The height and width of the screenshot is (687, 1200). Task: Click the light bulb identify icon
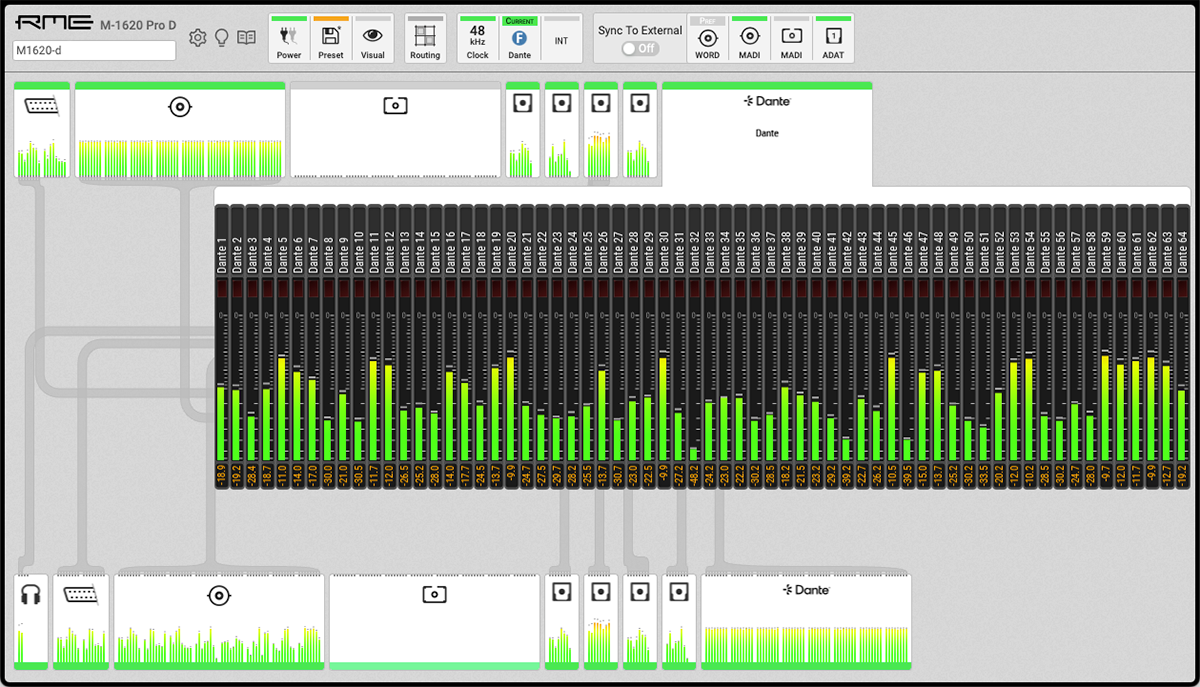(222, 38)
